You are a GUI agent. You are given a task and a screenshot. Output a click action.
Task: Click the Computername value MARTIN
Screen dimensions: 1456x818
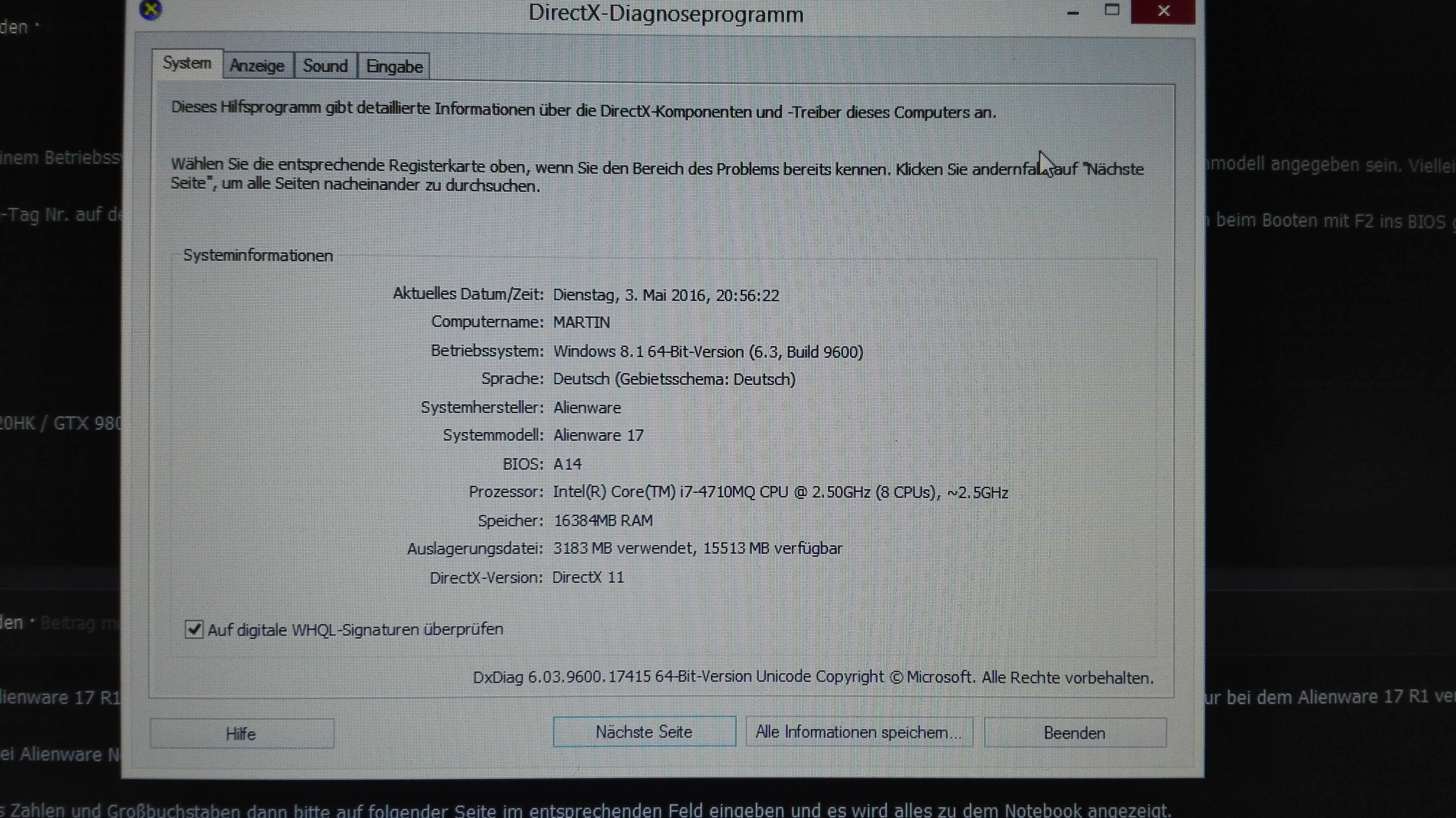click(x=581, y=322)
